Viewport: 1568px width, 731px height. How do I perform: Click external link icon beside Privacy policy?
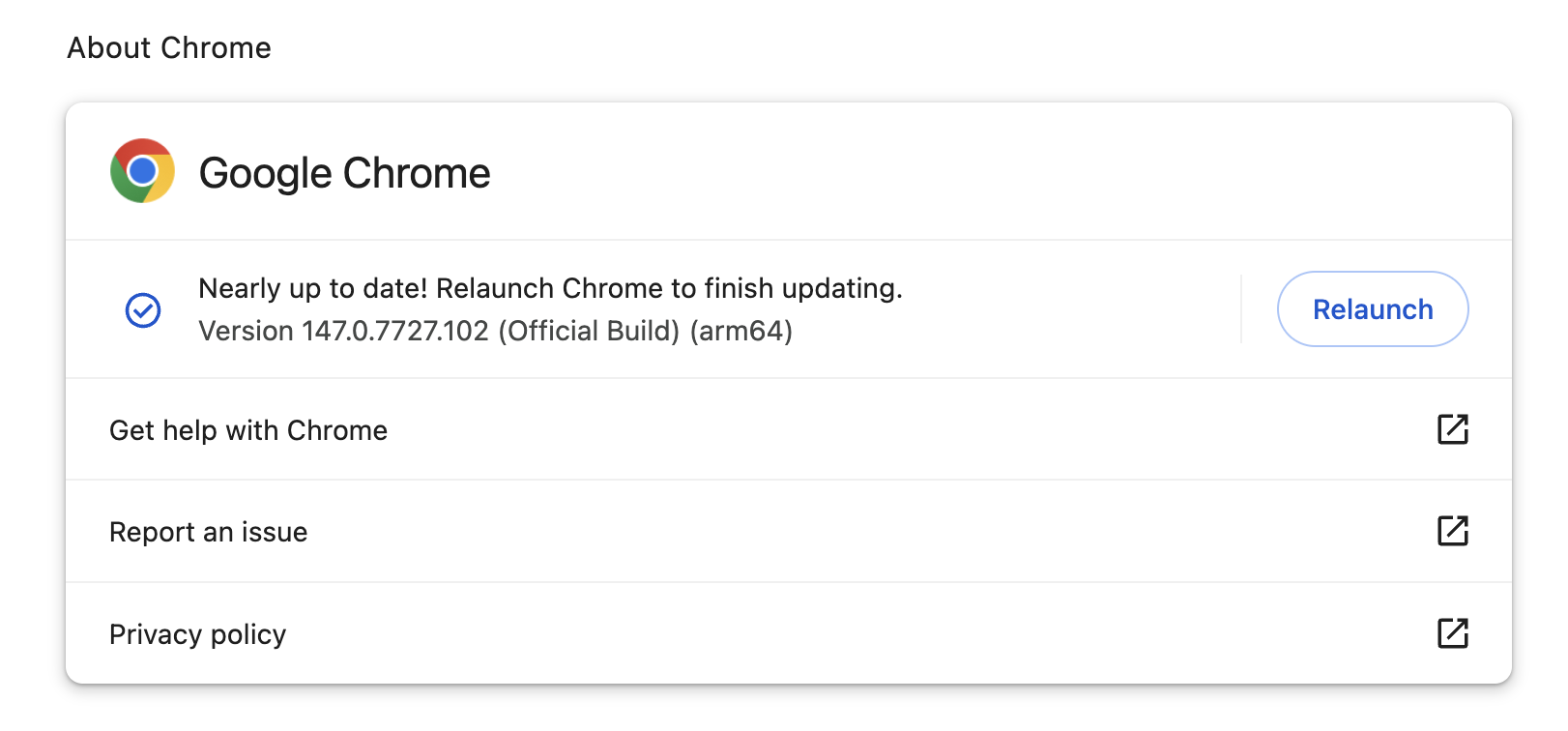[x=1452, y=633]
